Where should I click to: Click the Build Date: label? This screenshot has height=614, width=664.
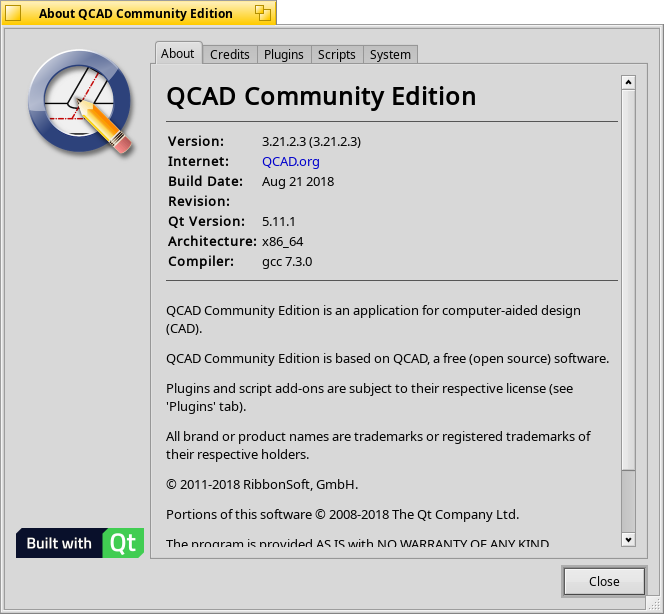206,181
